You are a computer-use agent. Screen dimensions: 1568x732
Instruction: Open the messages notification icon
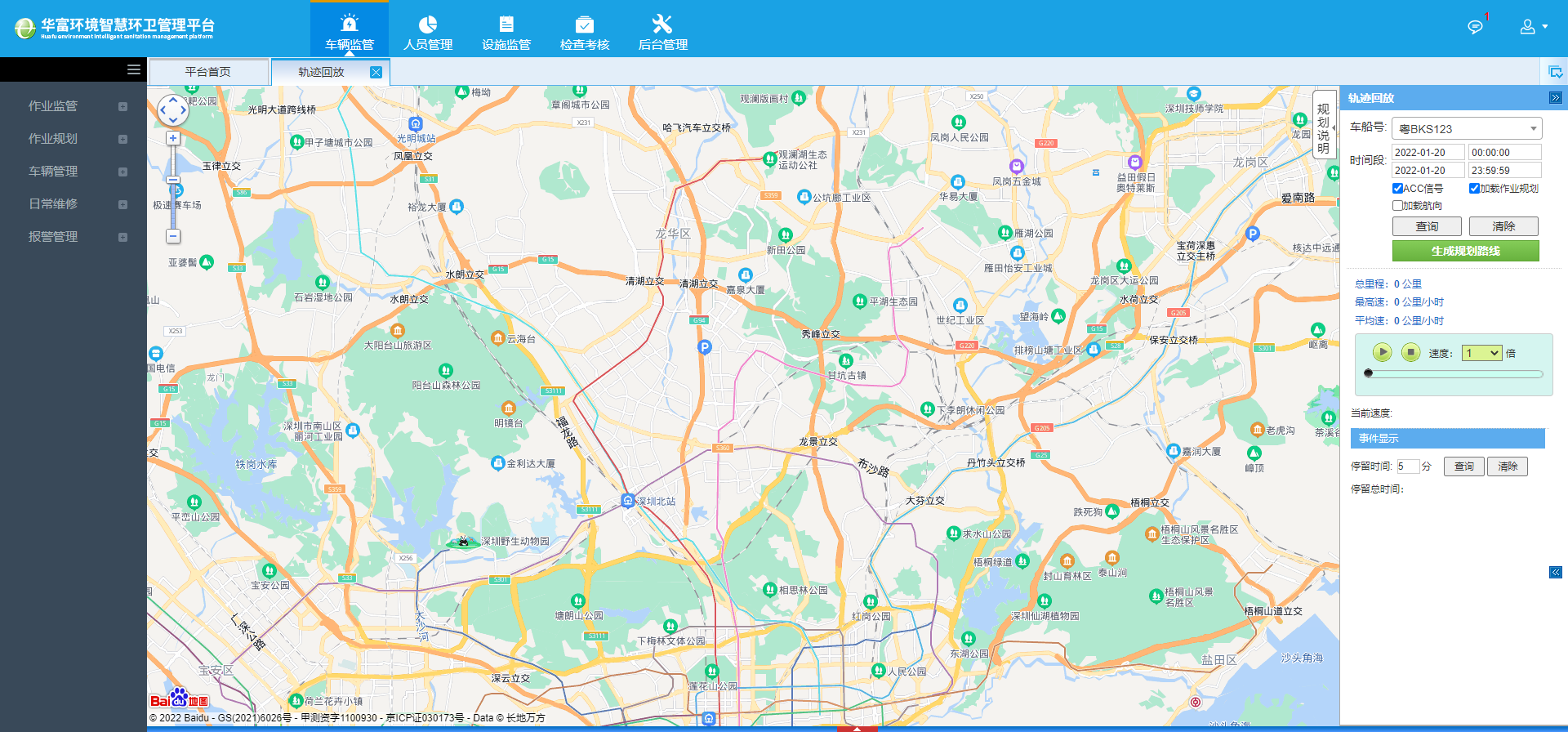tap(1475, 27)
